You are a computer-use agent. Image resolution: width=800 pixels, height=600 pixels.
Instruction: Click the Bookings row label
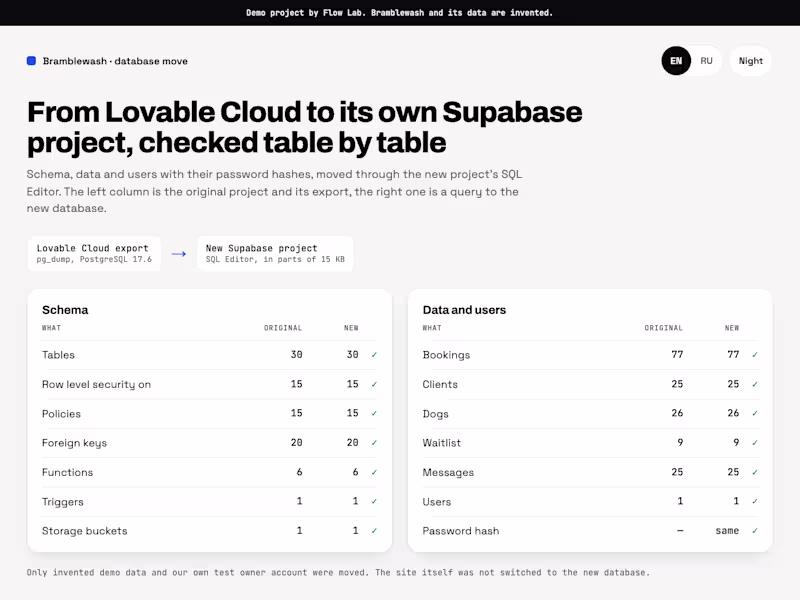(446, 355)
